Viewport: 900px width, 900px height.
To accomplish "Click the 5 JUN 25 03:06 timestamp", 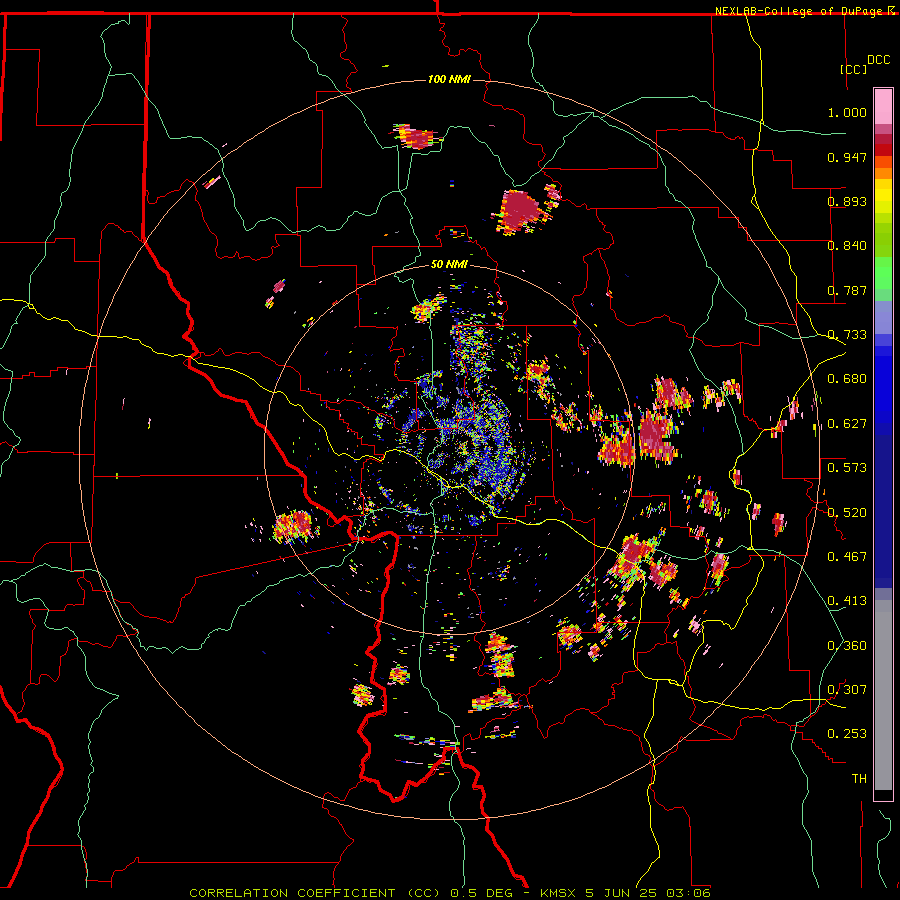I will (x=648, y=893).
